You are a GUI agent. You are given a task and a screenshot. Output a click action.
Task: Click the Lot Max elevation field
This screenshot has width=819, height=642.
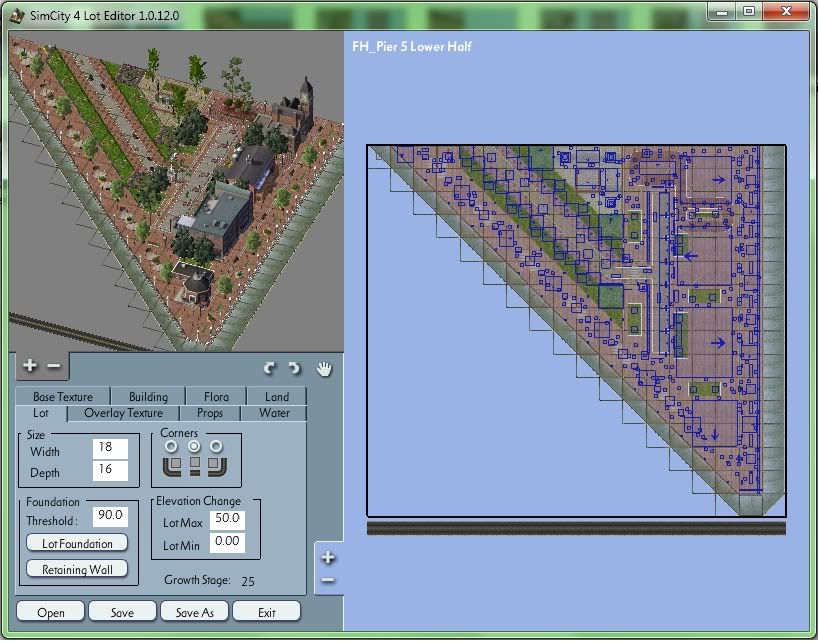click(227, 519)
